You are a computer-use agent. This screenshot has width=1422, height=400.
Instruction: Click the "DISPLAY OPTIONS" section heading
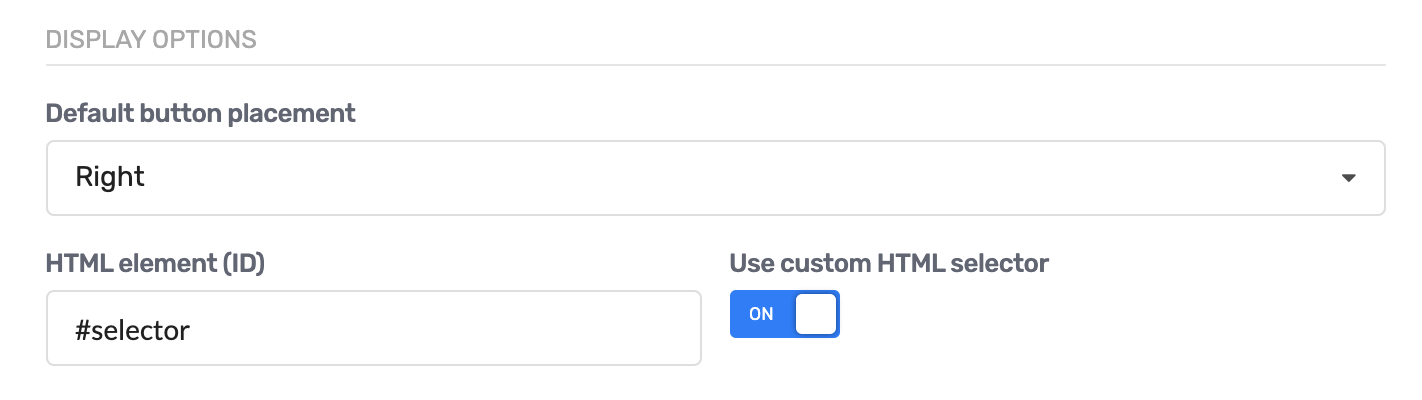point(151,40)
